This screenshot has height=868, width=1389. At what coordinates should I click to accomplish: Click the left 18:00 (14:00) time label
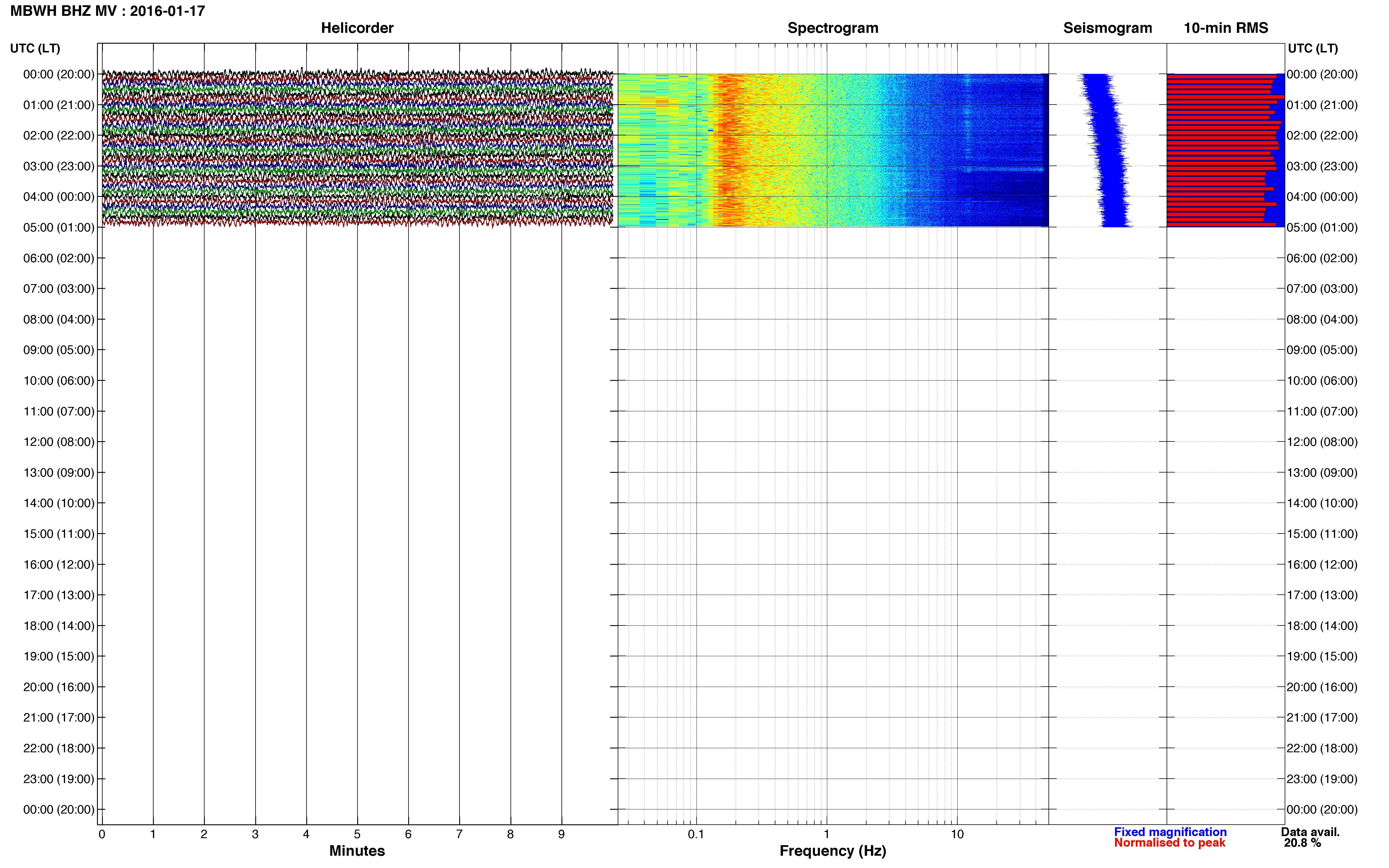59,626
